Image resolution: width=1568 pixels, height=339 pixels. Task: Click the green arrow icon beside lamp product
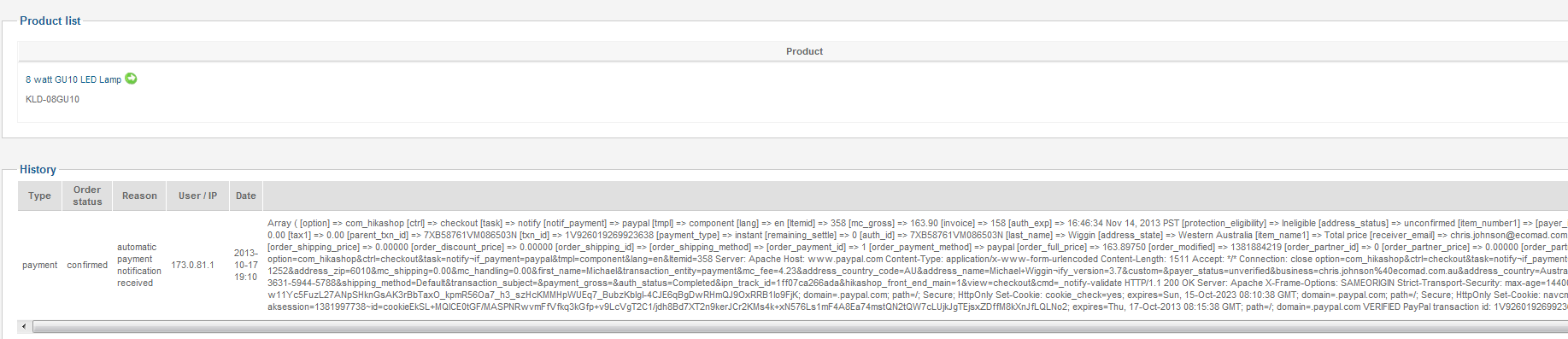(x=131, y=79)
